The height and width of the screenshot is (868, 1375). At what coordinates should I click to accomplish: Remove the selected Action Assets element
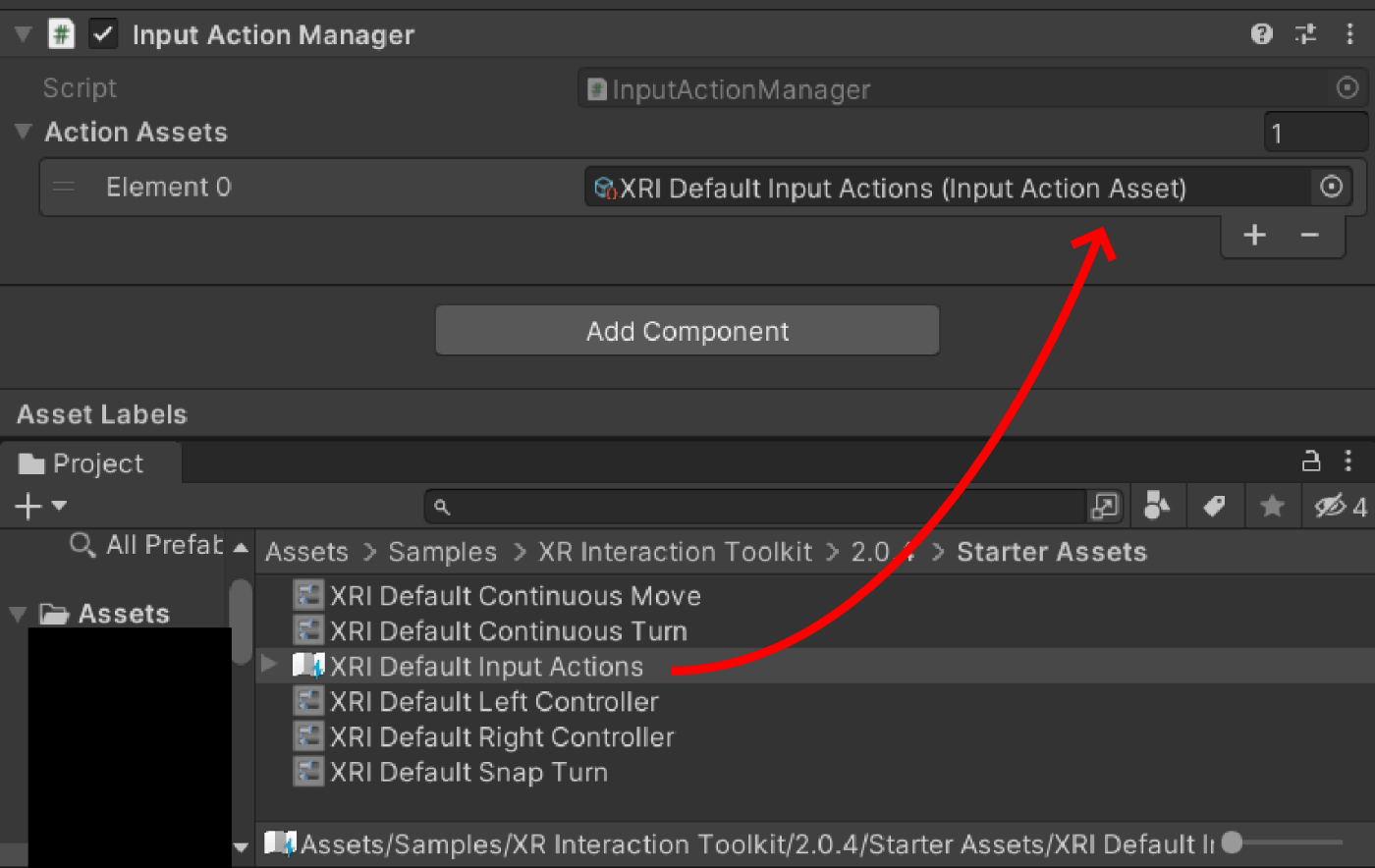pyautogui.click(x=1309, y=235)
